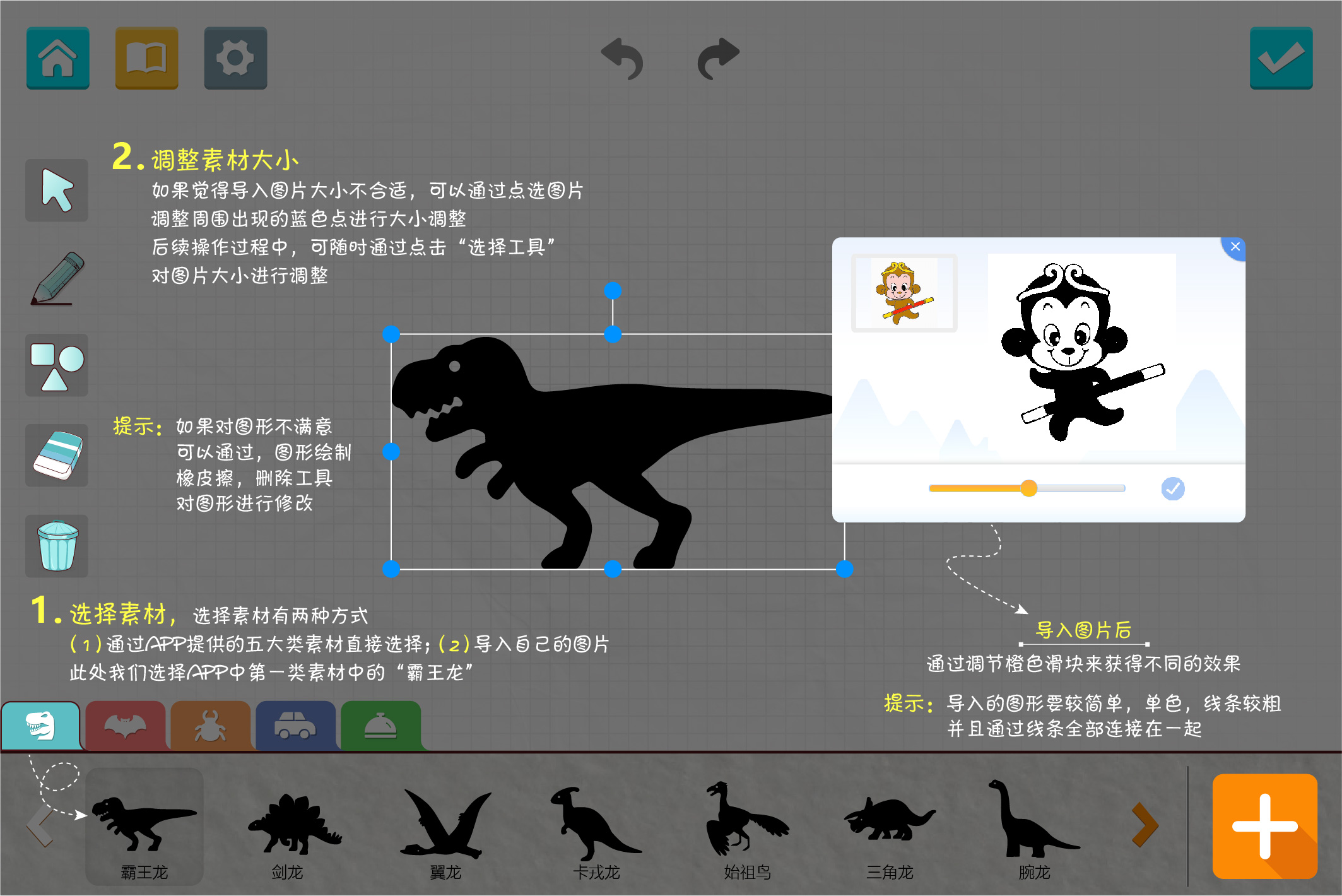Click the top-left resize handle
Viewport: 1342px width, 896px height.
(x=391, y=334)
